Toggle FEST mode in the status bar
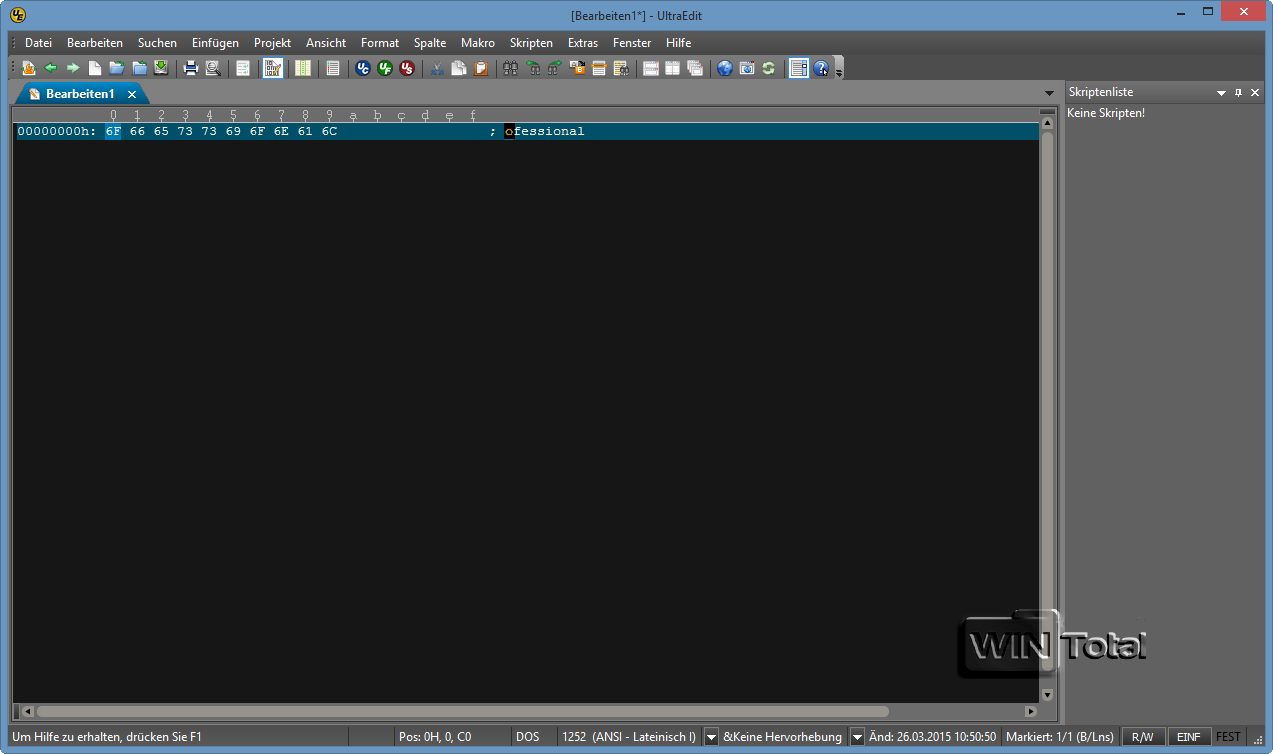The width and height of the screenshot is (1273, 754). pos(1228,737)
